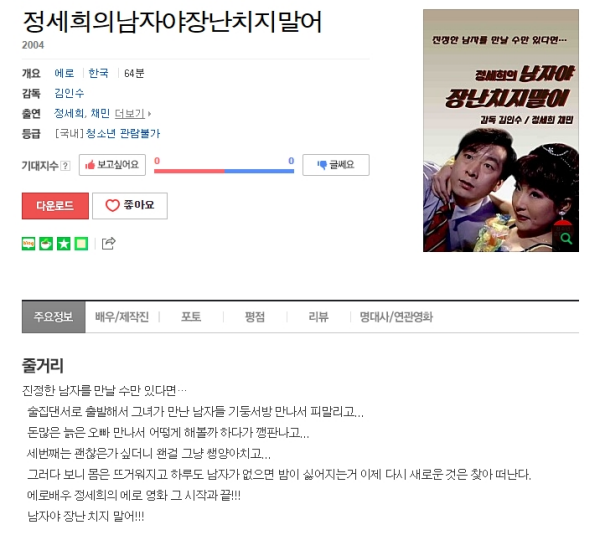Screen dimensions: 600x535
Task: Open the 명대사/연관영화 tab
Action: (396, 317)
